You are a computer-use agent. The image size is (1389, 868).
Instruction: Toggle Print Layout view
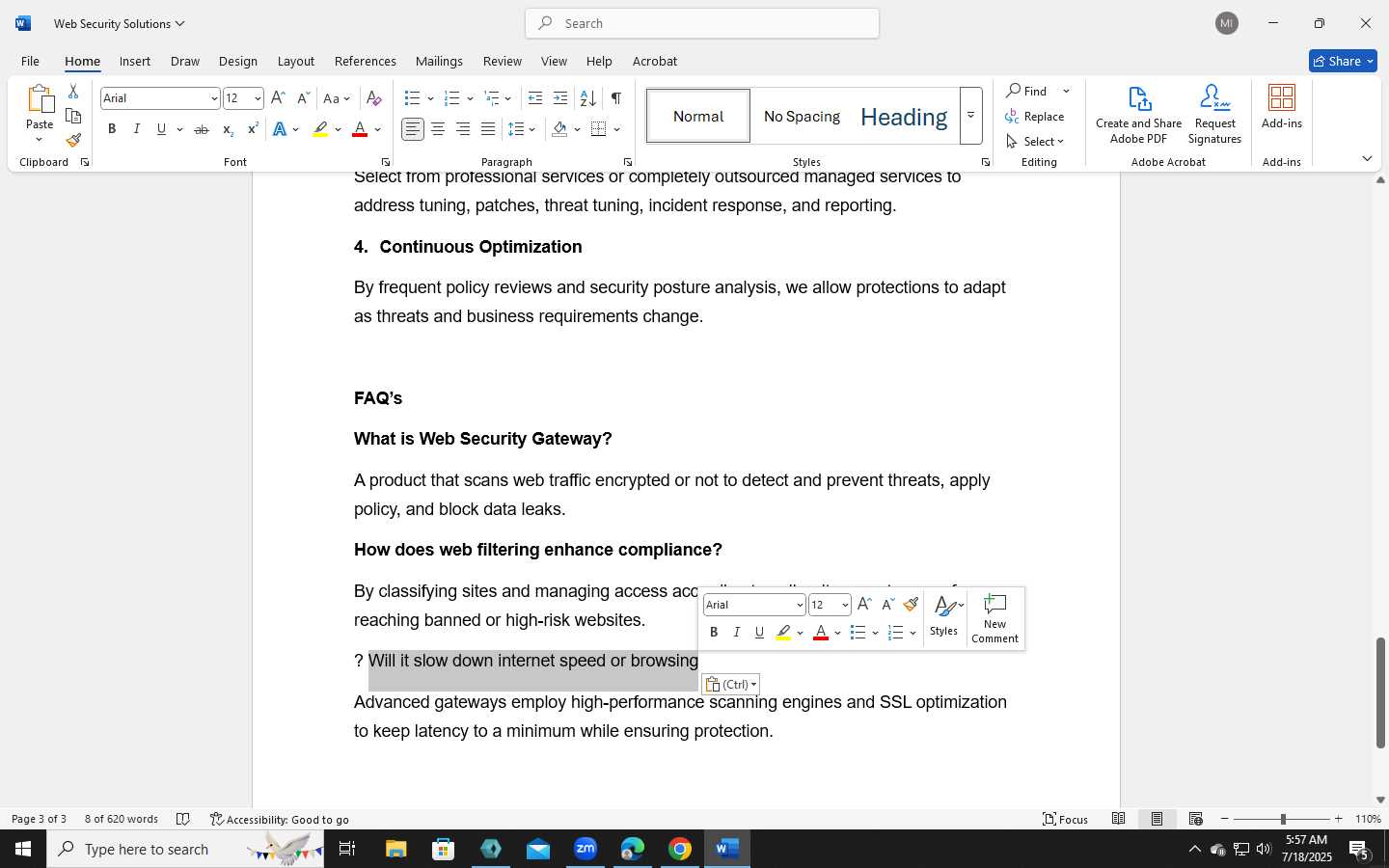click(x=1157, y=819)
